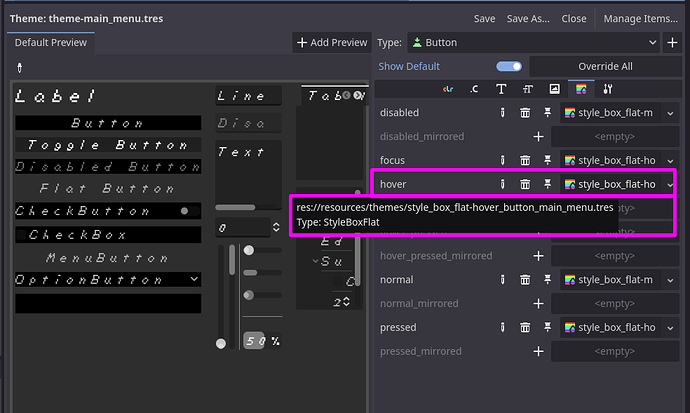The height and width of the screenshot is (413, 690).
Task: Toggle the Show Default switch
Action: click(x=509, y=66)
